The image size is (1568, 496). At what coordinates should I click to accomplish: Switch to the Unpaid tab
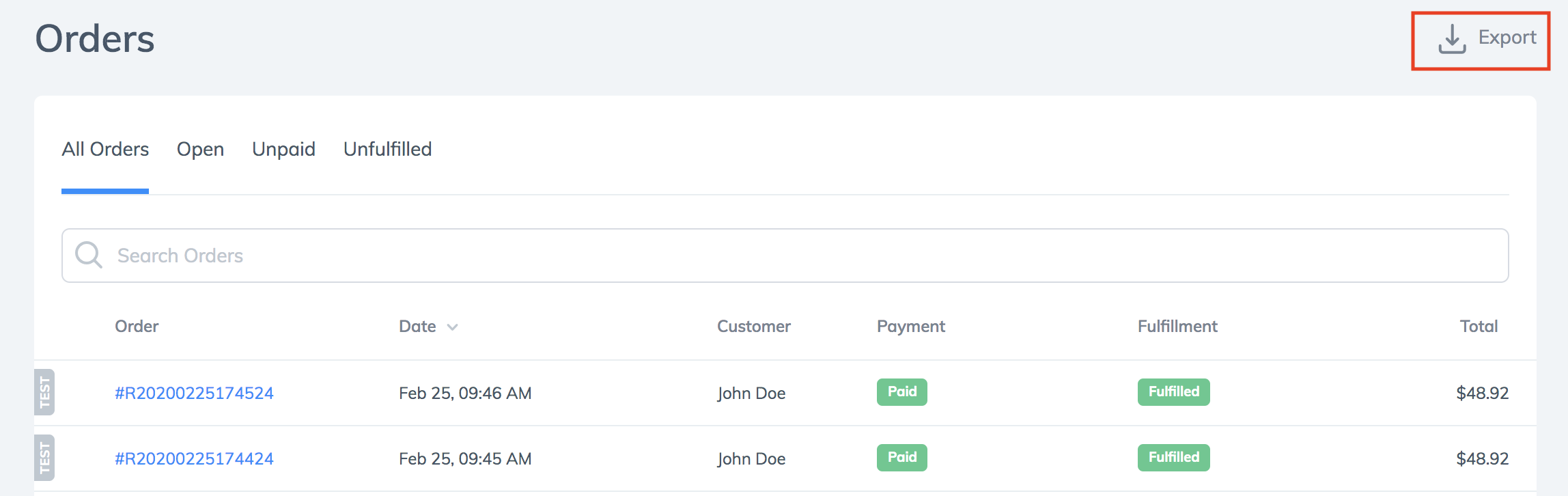(x=283, y=150)
